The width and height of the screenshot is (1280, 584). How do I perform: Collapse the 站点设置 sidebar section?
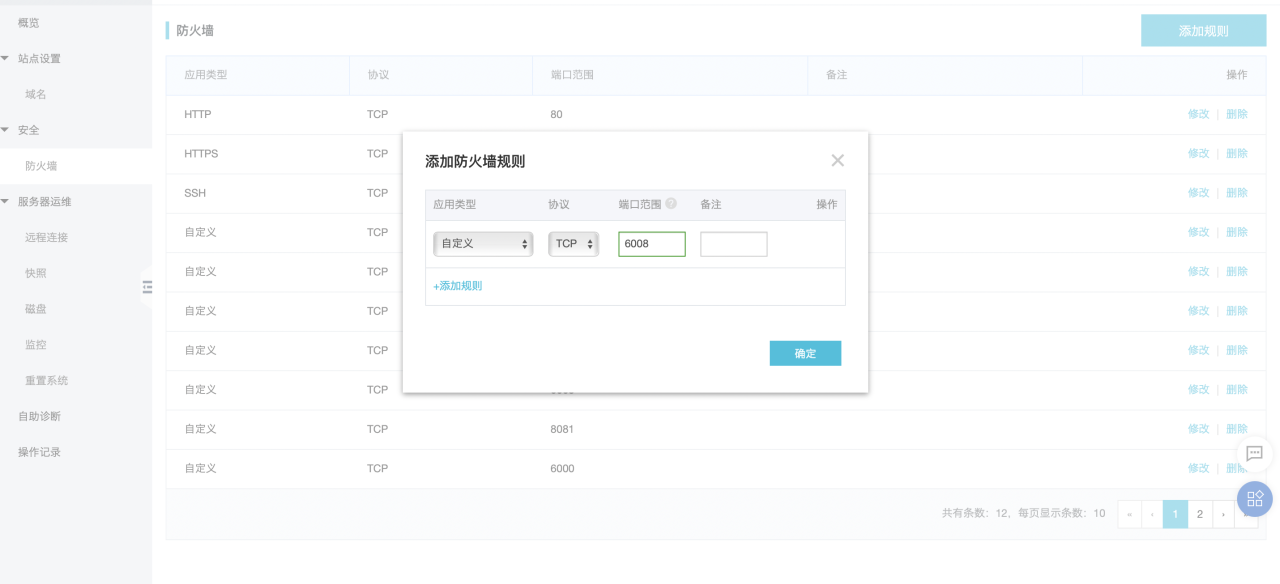pyautogui.click(x=6, y=58)
